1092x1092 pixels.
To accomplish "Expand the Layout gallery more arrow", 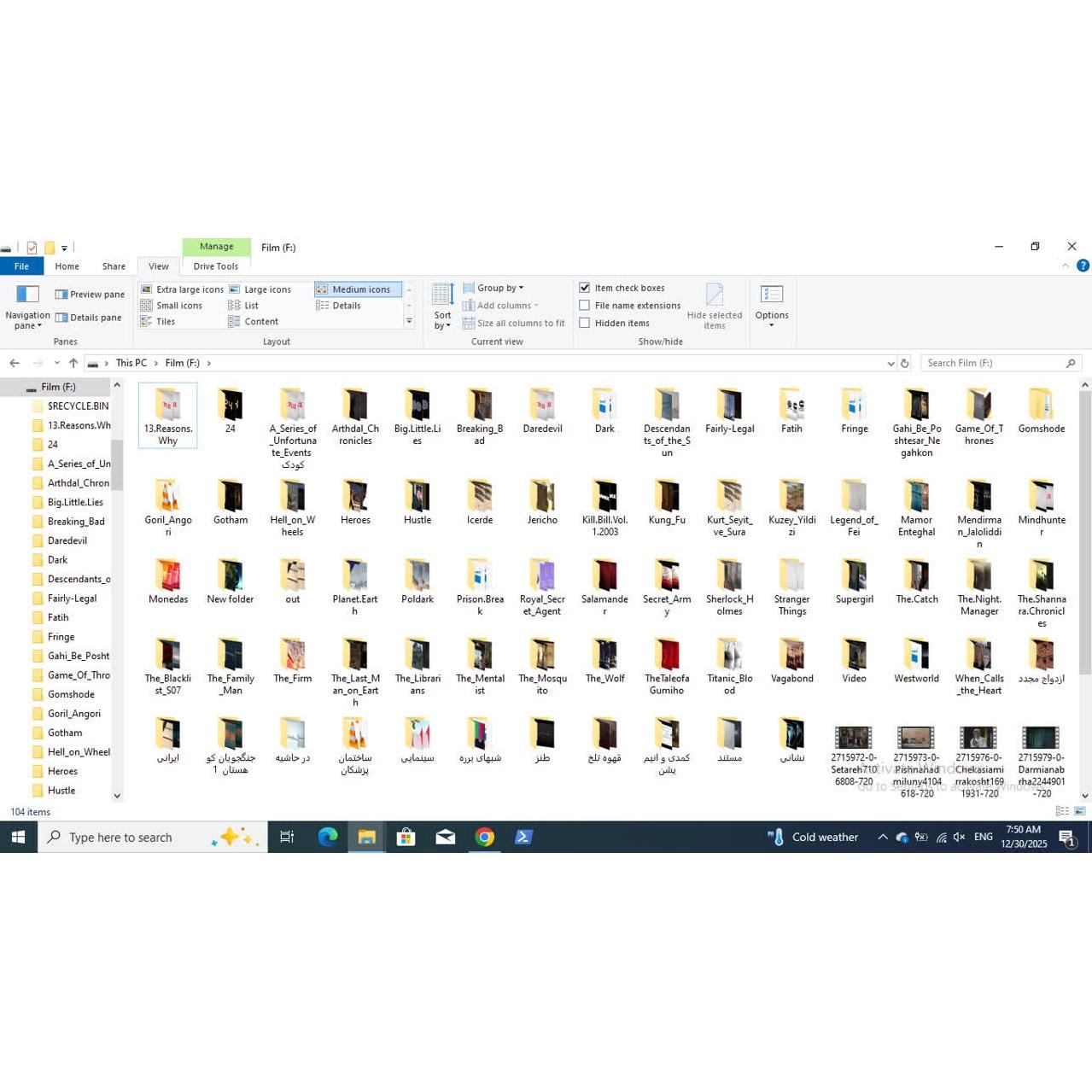I will point(409,322).
